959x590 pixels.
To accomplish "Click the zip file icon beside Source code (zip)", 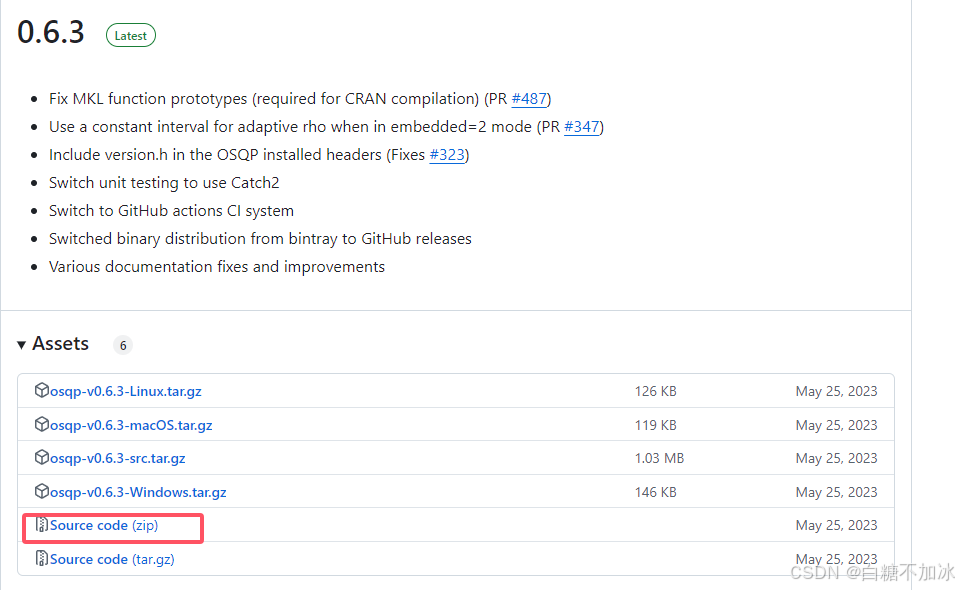I will point(42,525).
